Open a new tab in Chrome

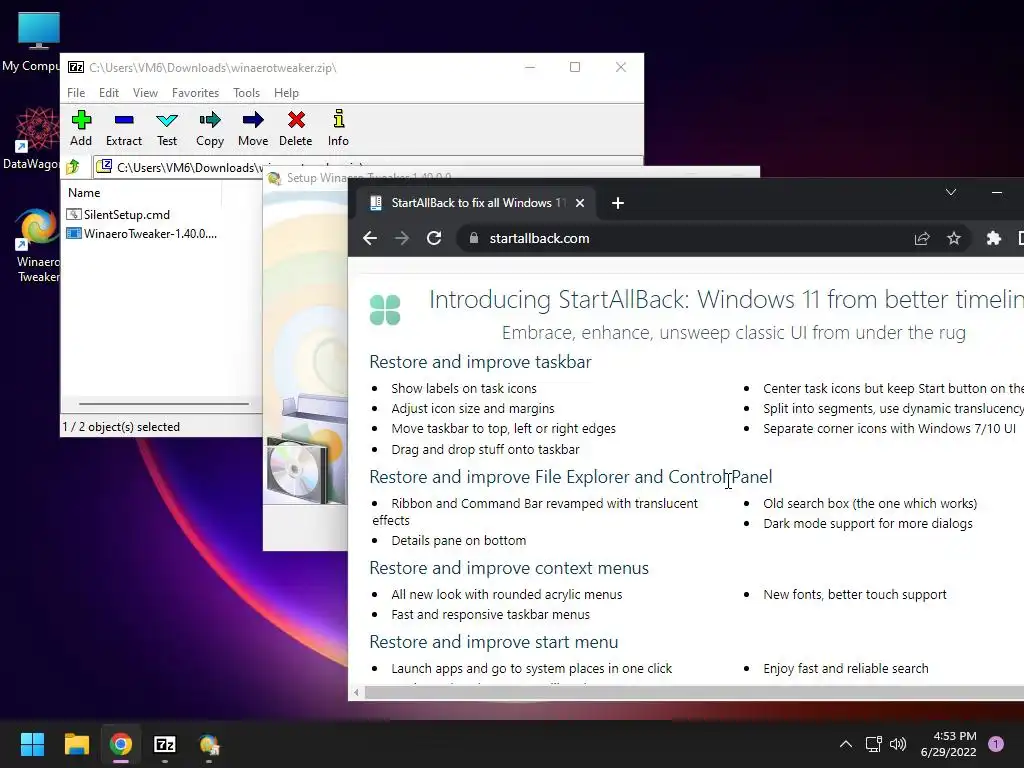coord(618,203)
